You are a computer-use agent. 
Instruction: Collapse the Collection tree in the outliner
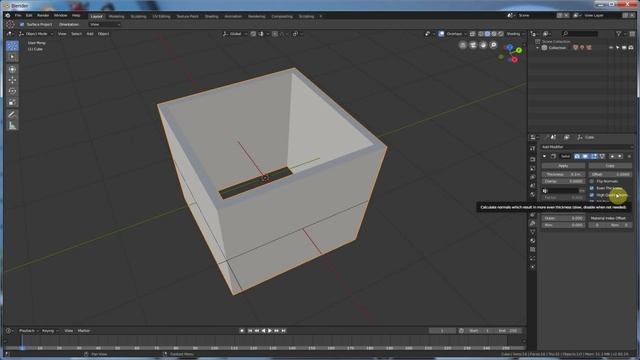point(538,48)
